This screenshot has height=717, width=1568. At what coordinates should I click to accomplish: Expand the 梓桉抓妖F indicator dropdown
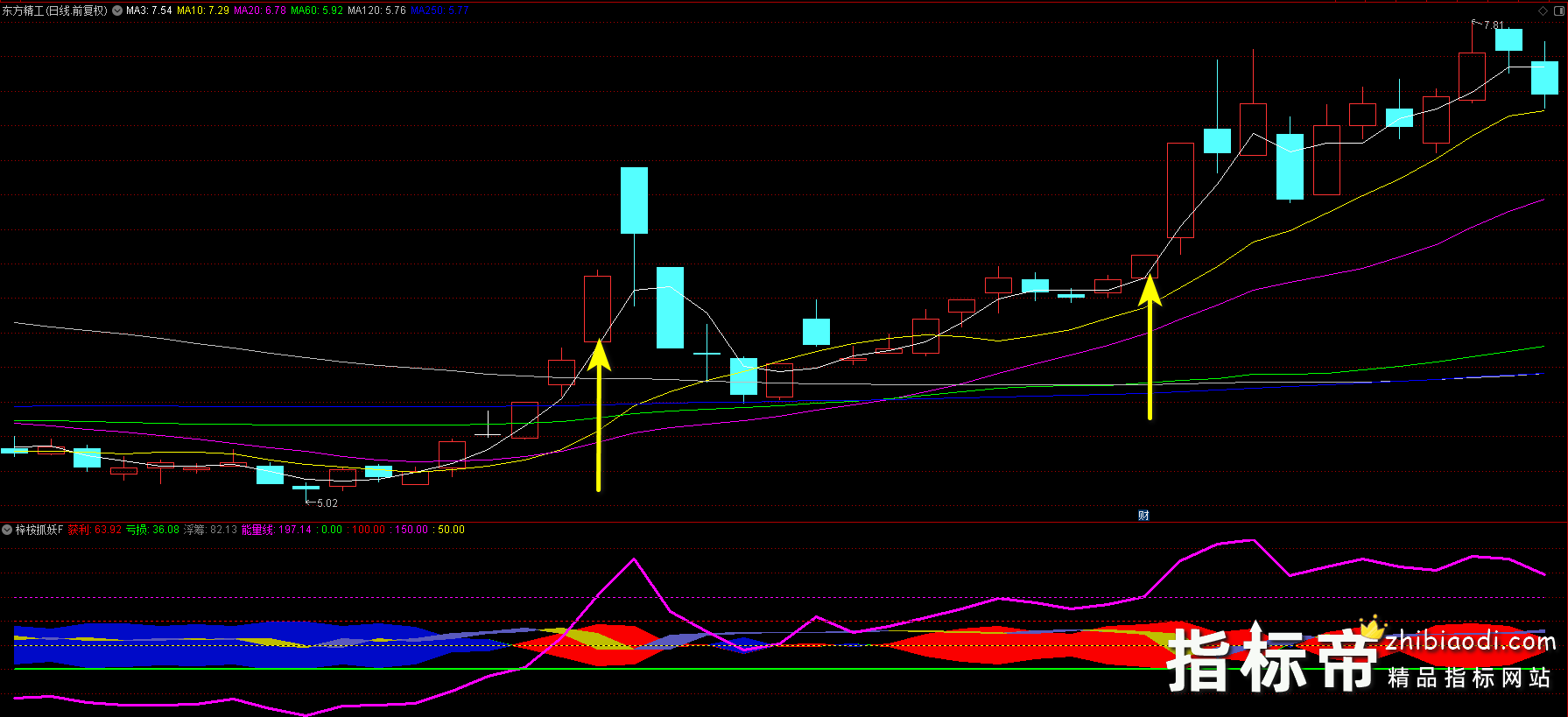[7, 530]
